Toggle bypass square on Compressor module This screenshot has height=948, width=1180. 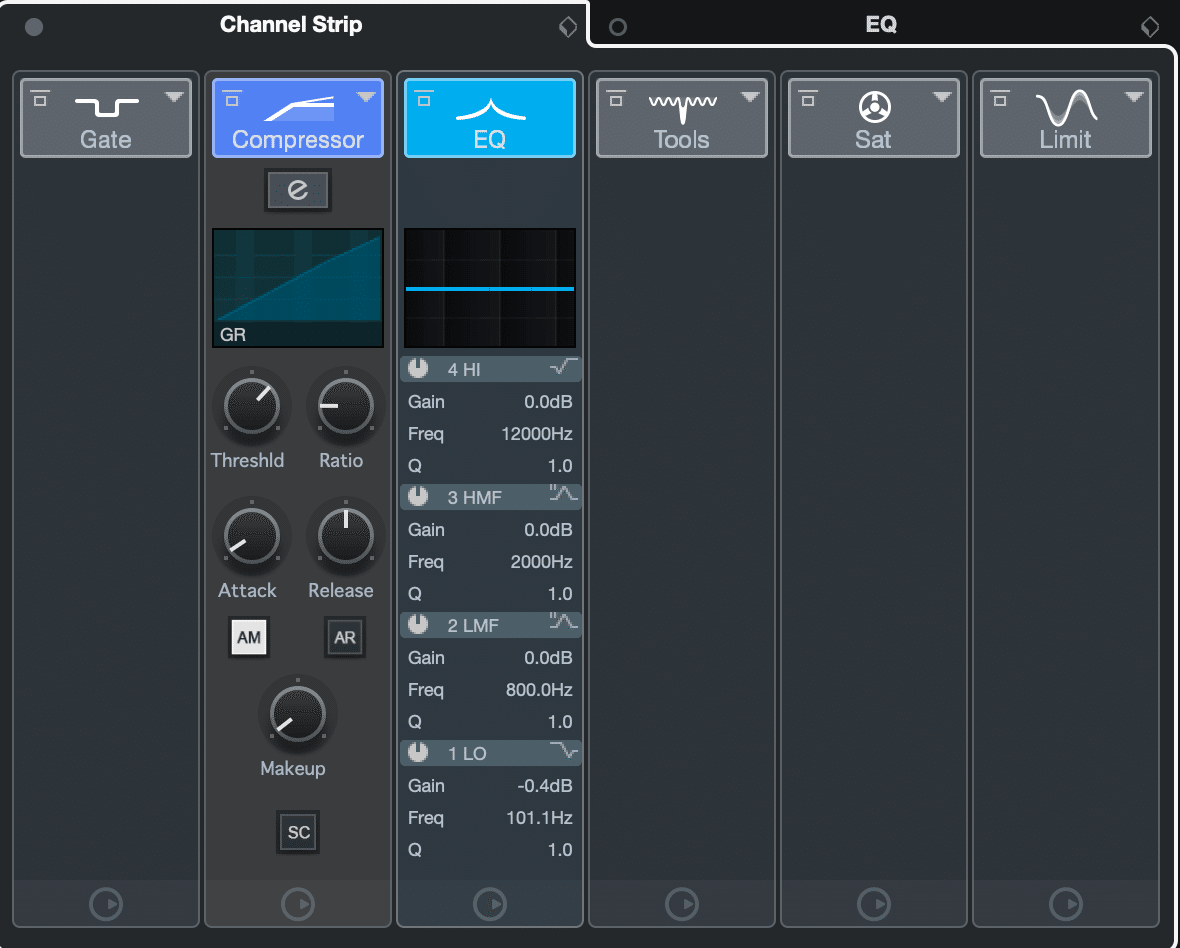[x=233, y=99]
